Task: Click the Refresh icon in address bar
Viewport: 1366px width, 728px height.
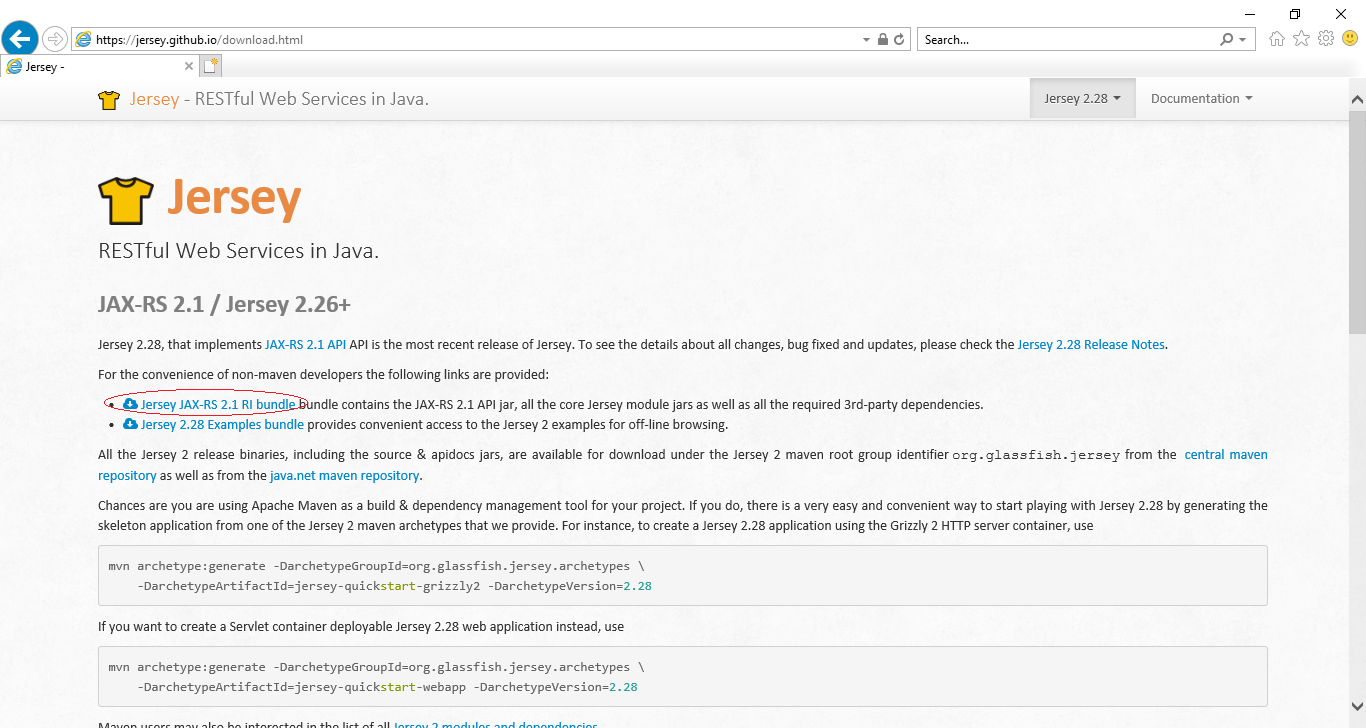Action: click(899, 40)
